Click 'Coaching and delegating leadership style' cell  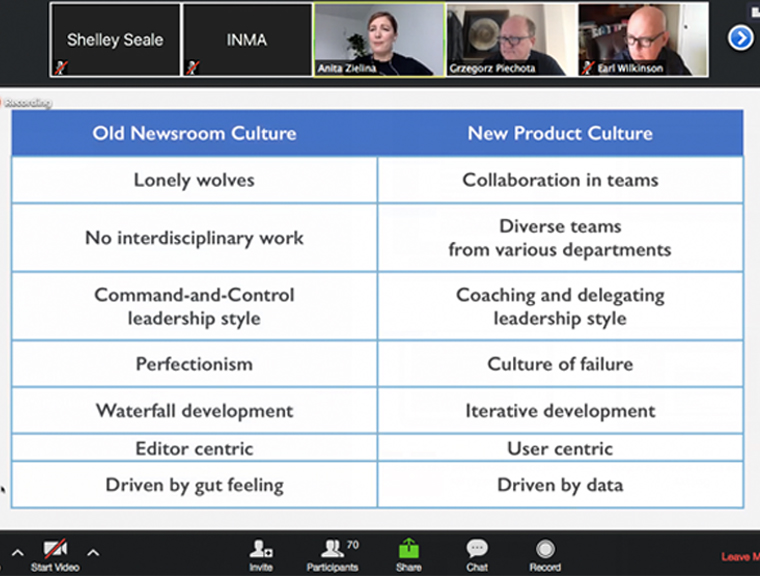[x=560, y=306]
